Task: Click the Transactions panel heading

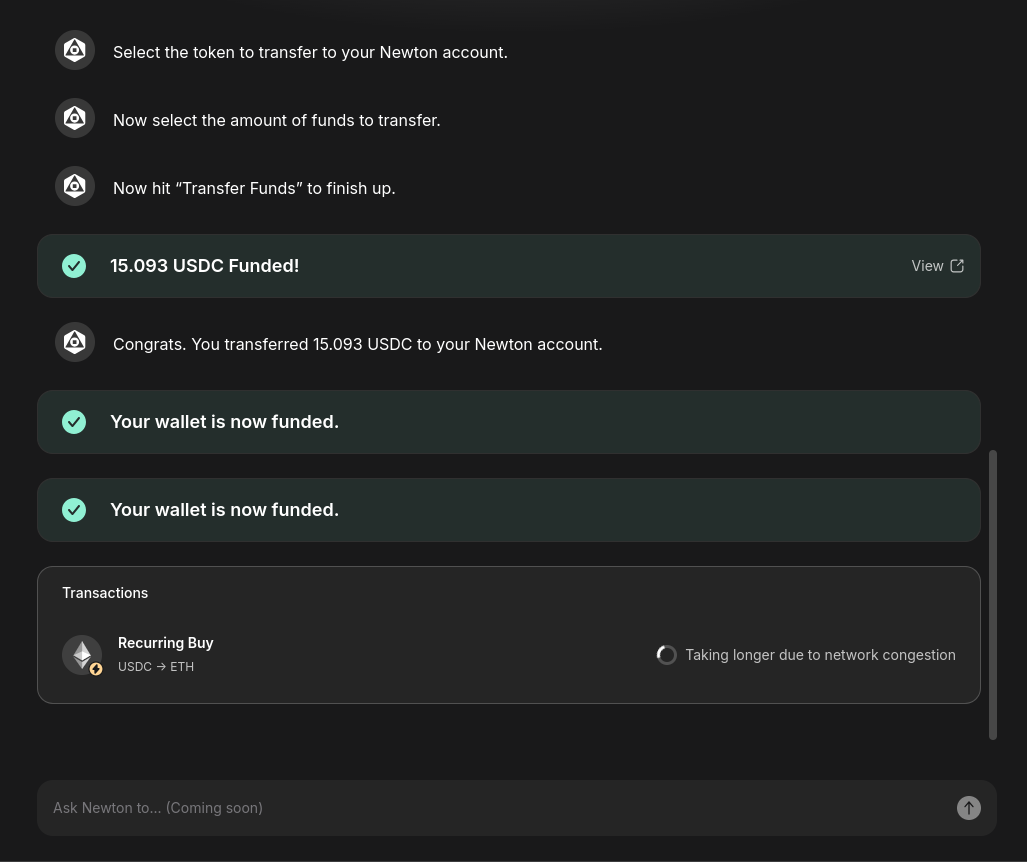Action: point(105,593)
